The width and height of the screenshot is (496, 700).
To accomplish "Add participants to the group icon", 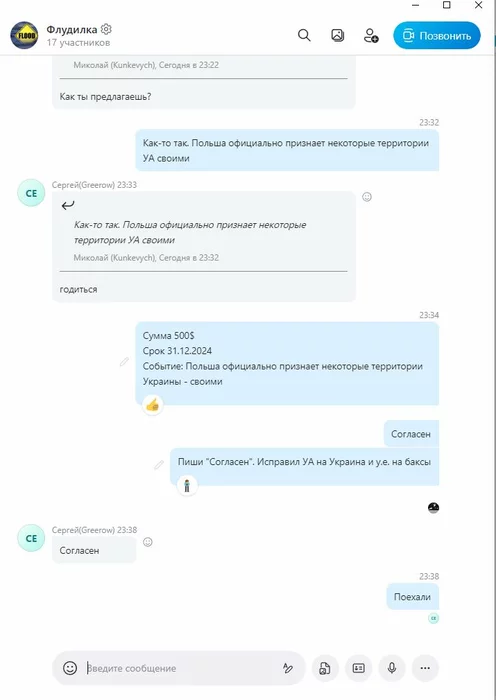I will click(x=371, y=35).
